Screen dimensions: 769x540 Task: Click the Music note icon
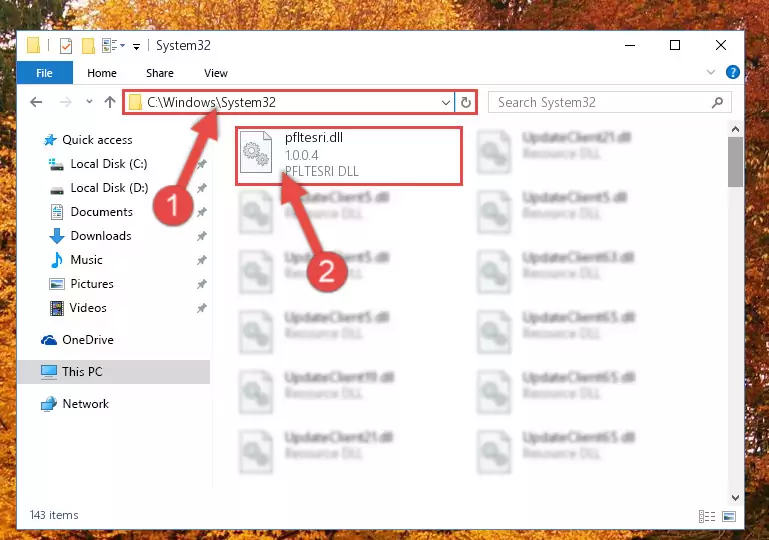57,260
